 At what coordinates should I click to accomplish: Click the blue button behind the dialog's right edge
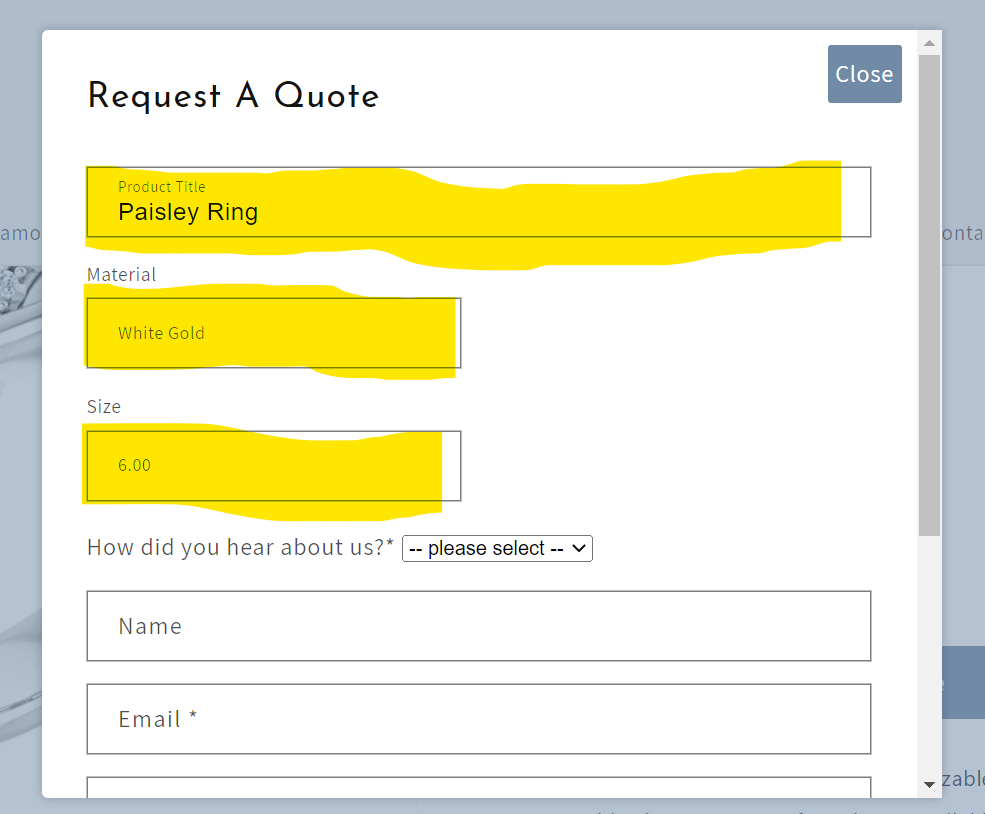pos(964,682)
